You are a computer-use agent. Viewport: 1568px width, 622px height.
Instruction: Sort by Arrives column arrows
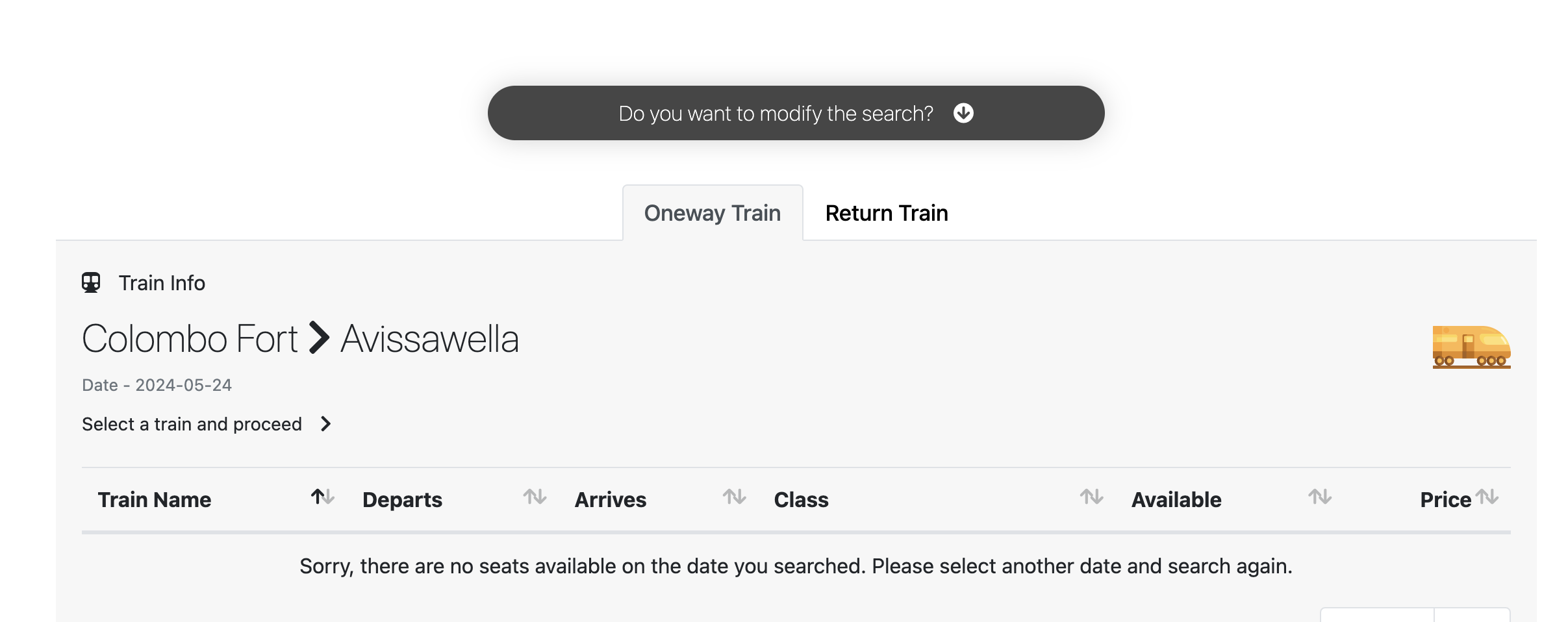(734, 497)
